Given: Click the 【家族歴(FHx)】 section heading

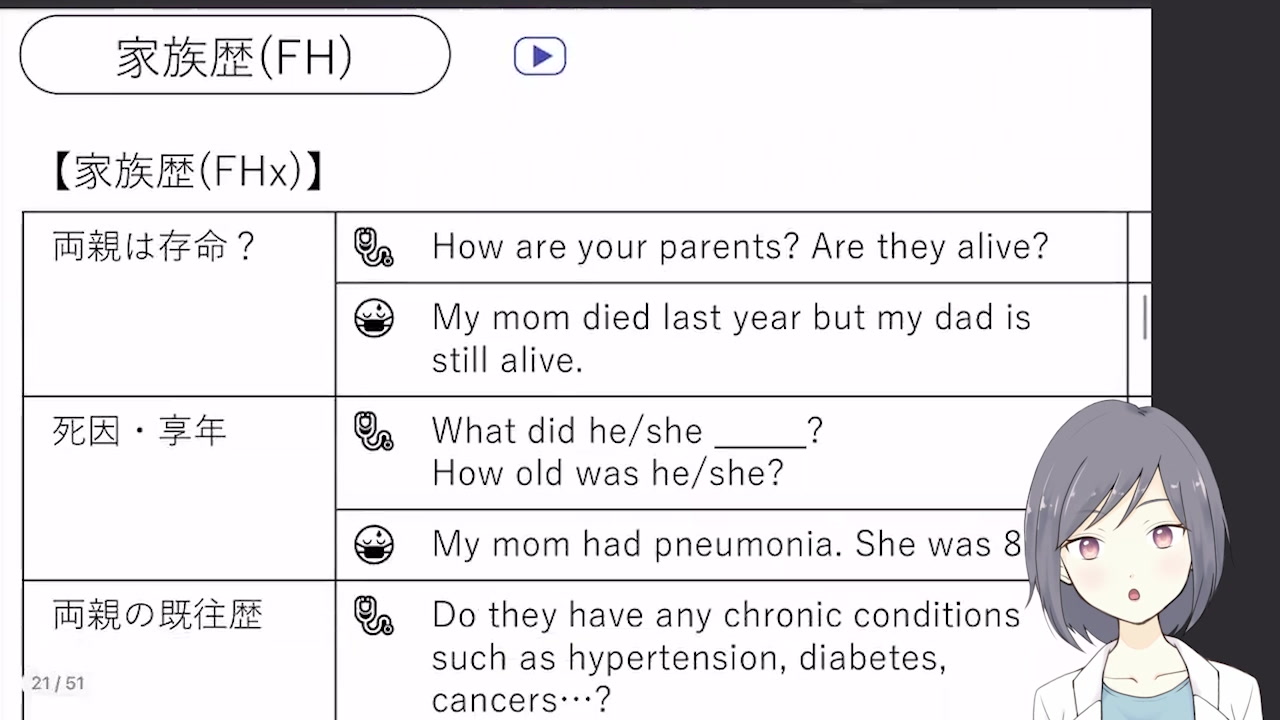Looking at the screenshot, I should pyautogui.click(x=187, y=172).
